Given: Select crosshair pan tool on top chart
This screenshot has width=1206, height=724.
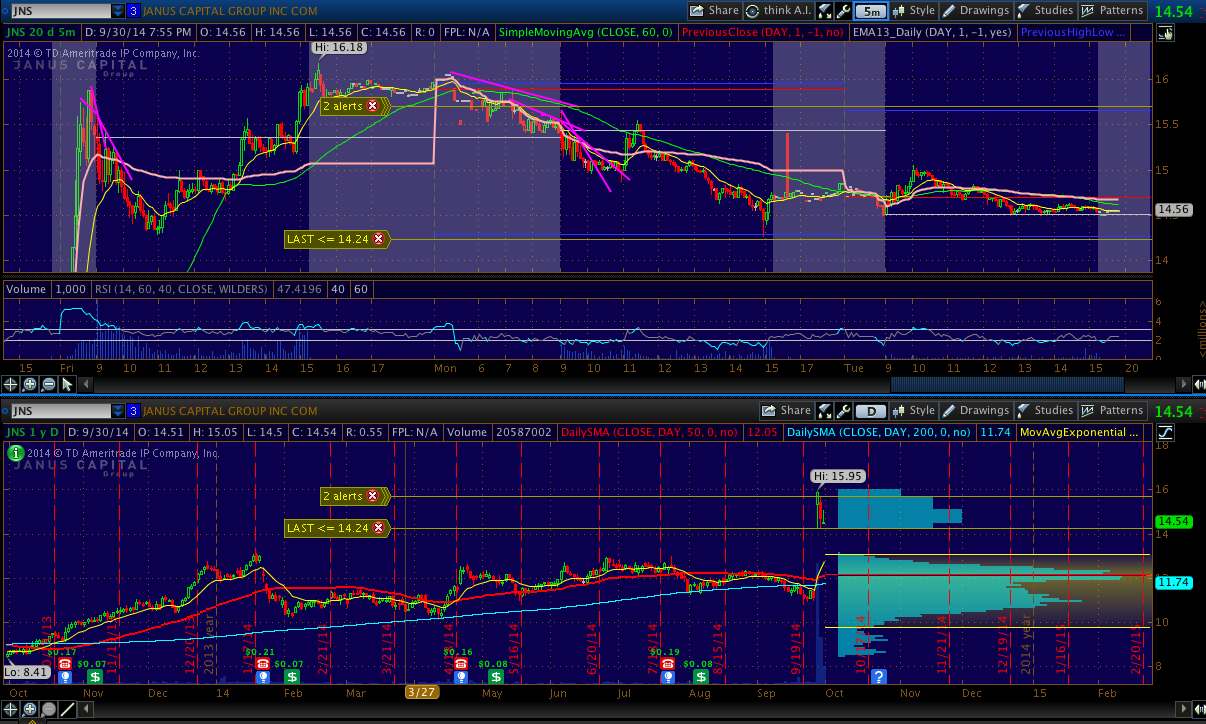Looking at the screenshot, I should tap(11, 384).
